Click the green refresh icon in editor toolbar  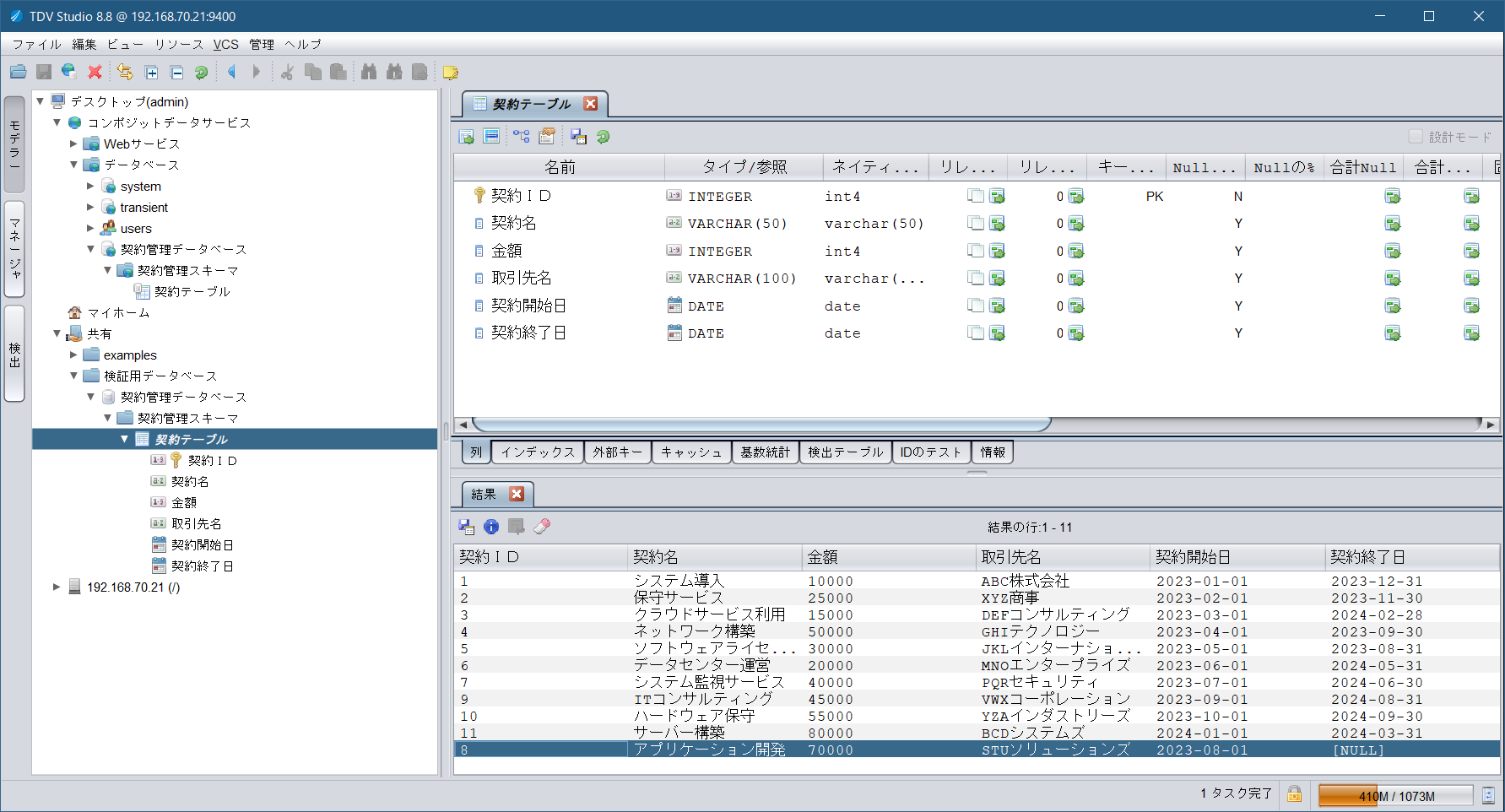pyautogui.click(x=603, y=137)
